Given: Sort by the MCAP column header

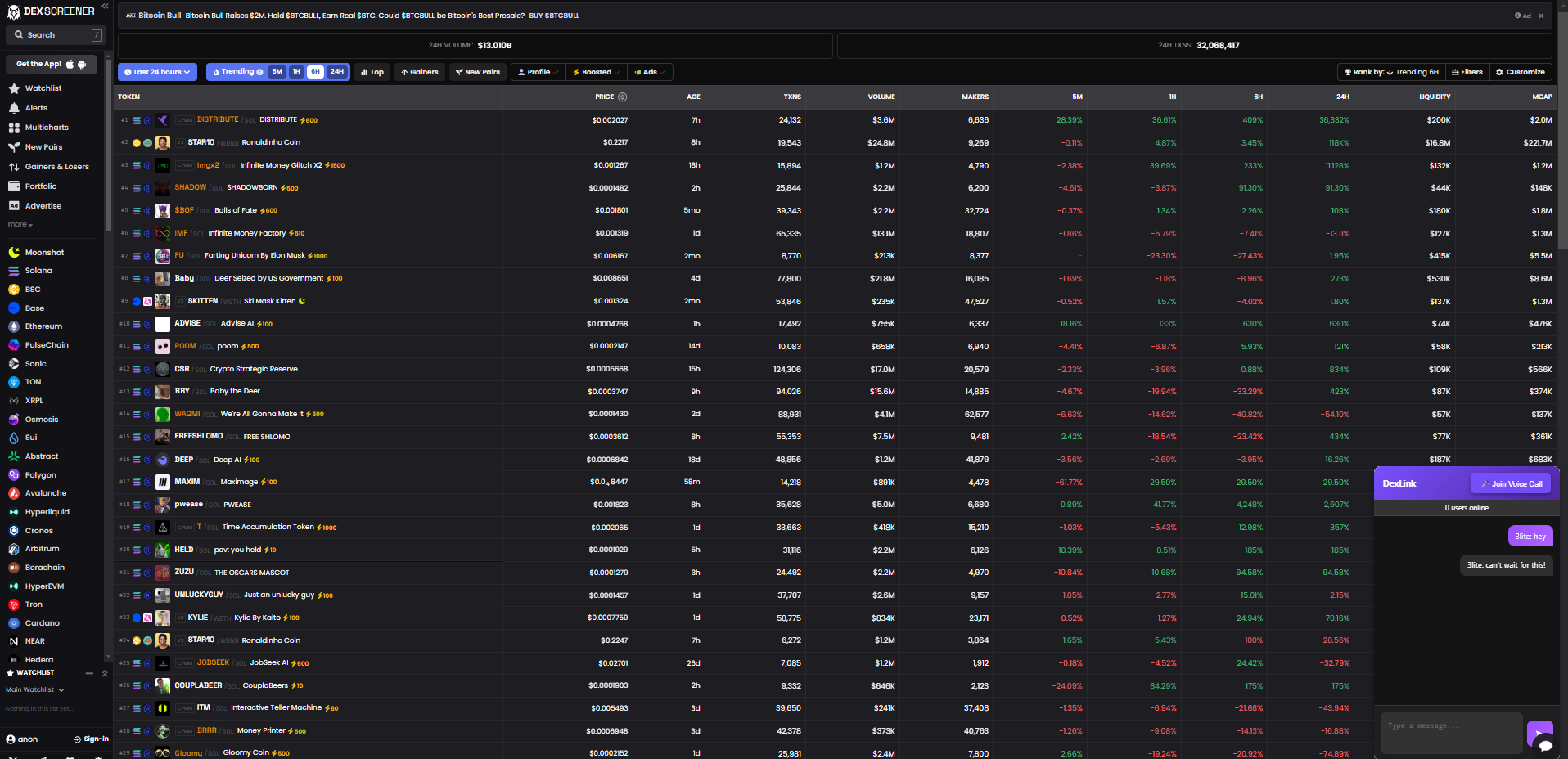Looking at the screenshot, I should click(x=1542, y=97).
